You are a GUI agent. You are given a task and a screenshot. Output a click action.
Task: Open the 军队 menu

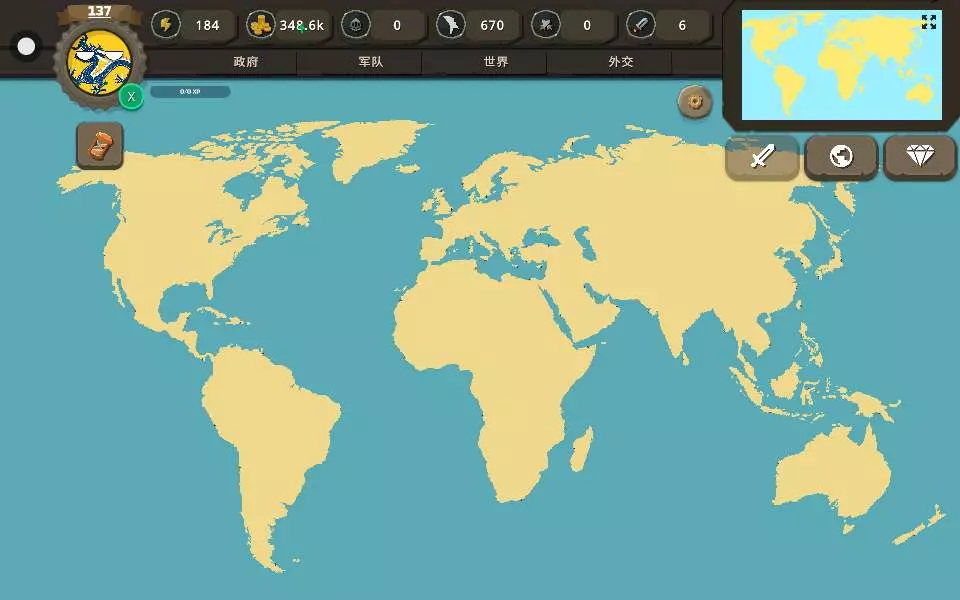pyautogui.click(x=370, y=62)
